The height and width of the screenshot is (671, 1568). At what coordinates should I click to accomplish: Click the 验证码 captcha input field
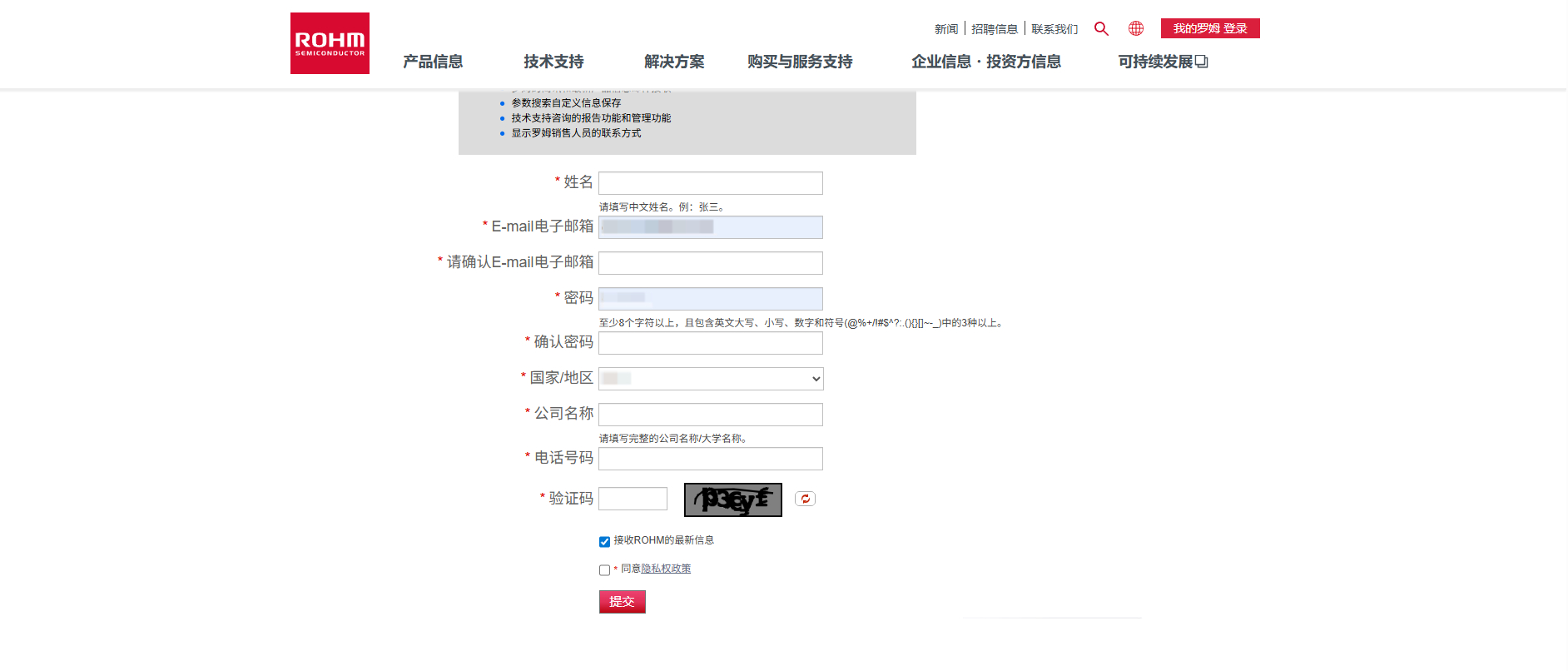pyautogui.click(x=633, y=499)
